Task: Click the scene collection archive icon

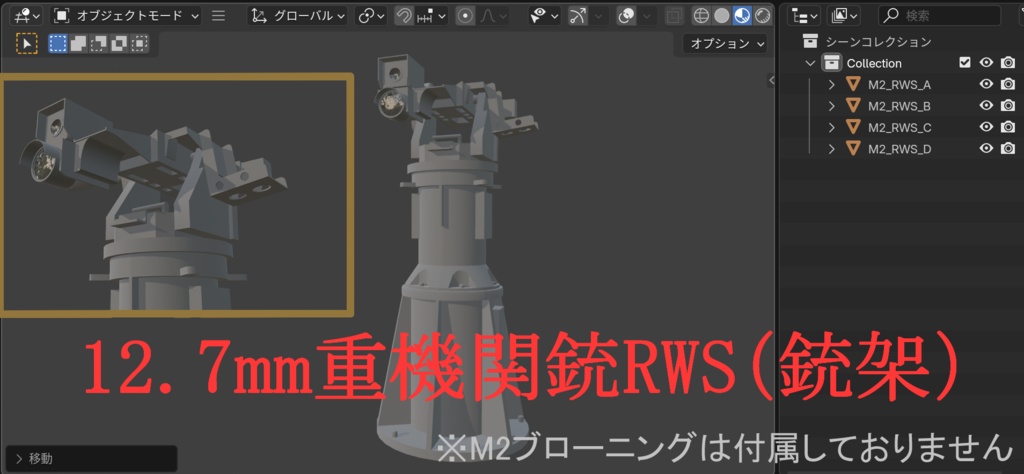Action: [810, 42]
